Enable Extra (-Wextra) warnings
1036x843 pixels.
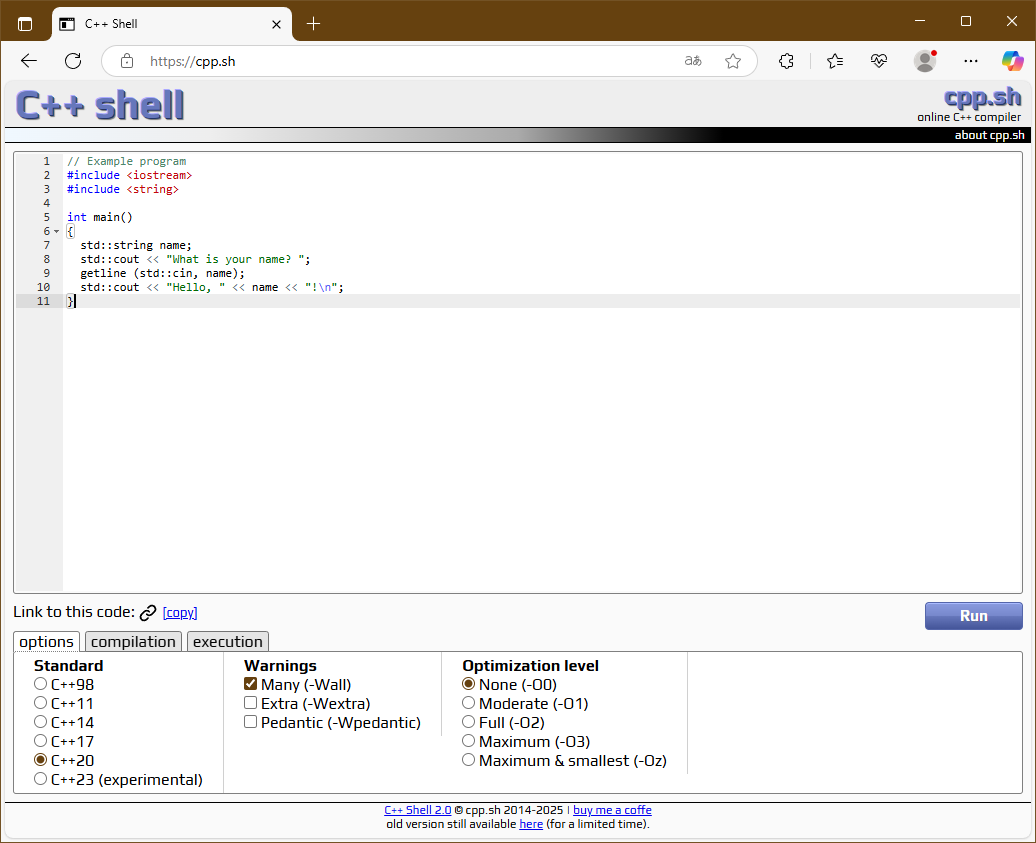[250, 703]
